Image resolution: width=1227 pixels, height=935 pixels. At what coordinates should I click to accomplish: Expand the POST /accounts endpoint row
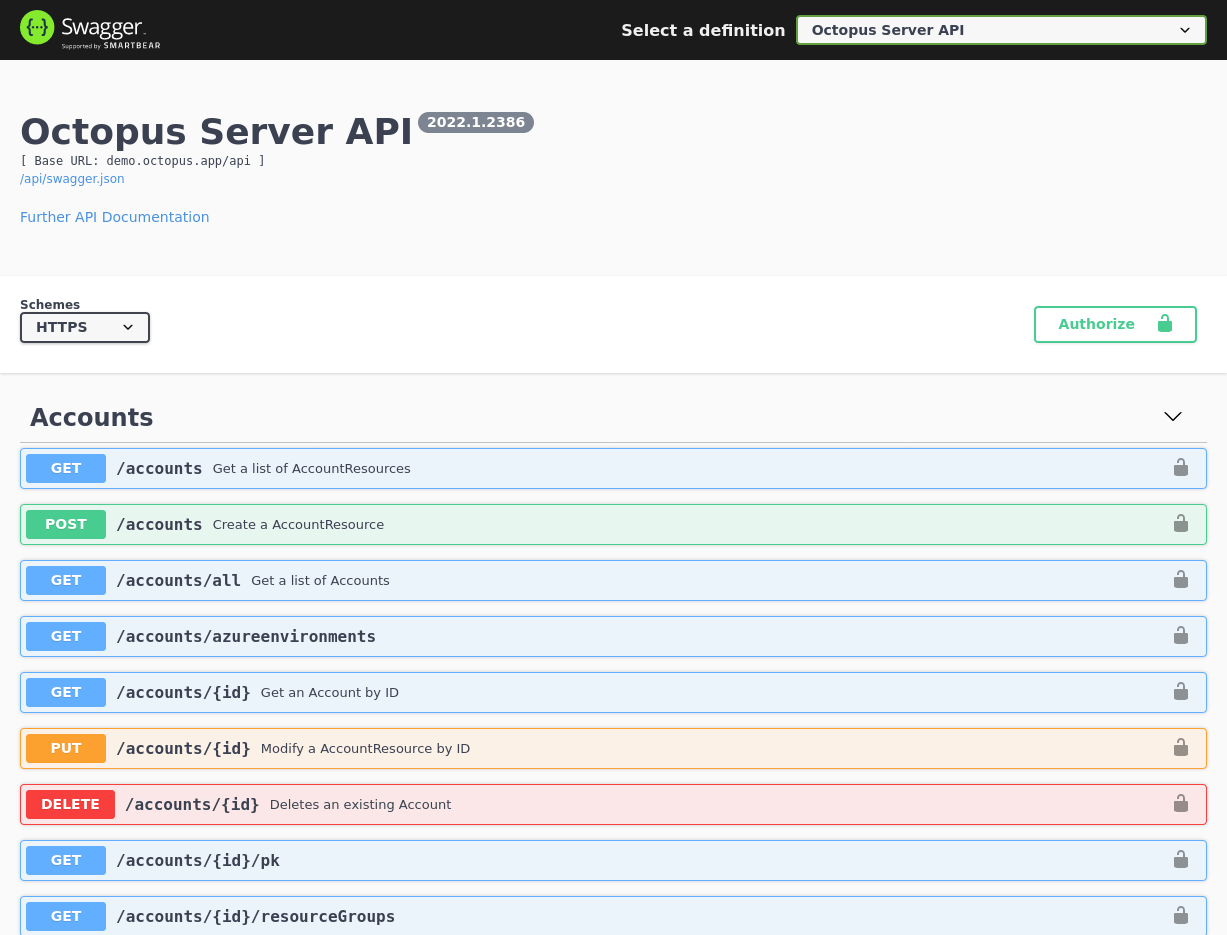600,523
